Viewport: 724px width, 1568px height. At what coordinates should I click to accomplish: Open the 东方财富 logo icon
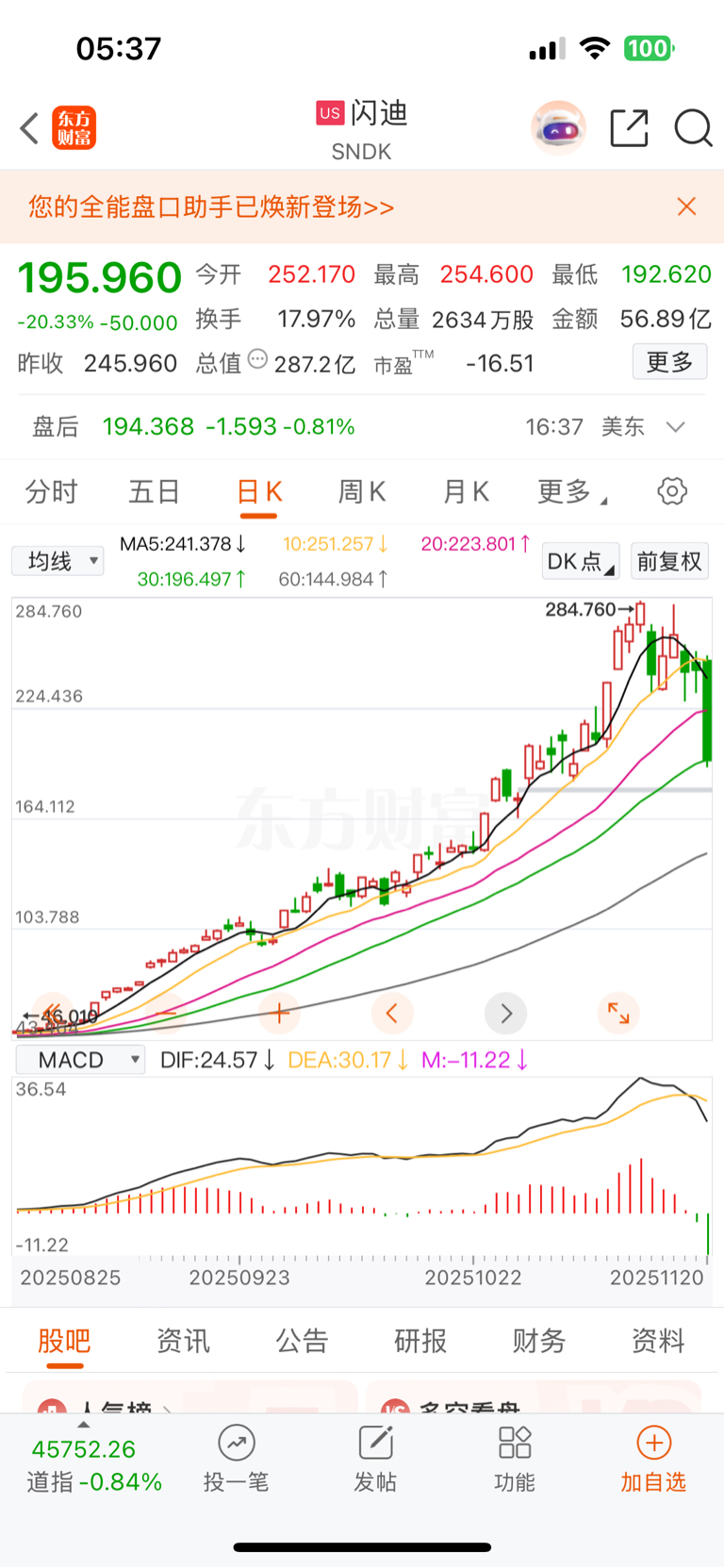74,128
